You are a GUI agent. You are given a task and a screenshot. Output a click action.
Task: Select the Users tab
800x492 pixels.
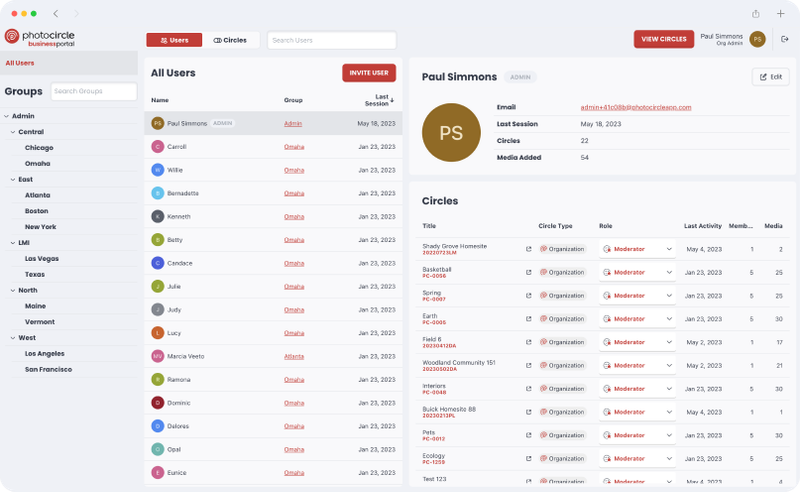[x=174, y=40]
